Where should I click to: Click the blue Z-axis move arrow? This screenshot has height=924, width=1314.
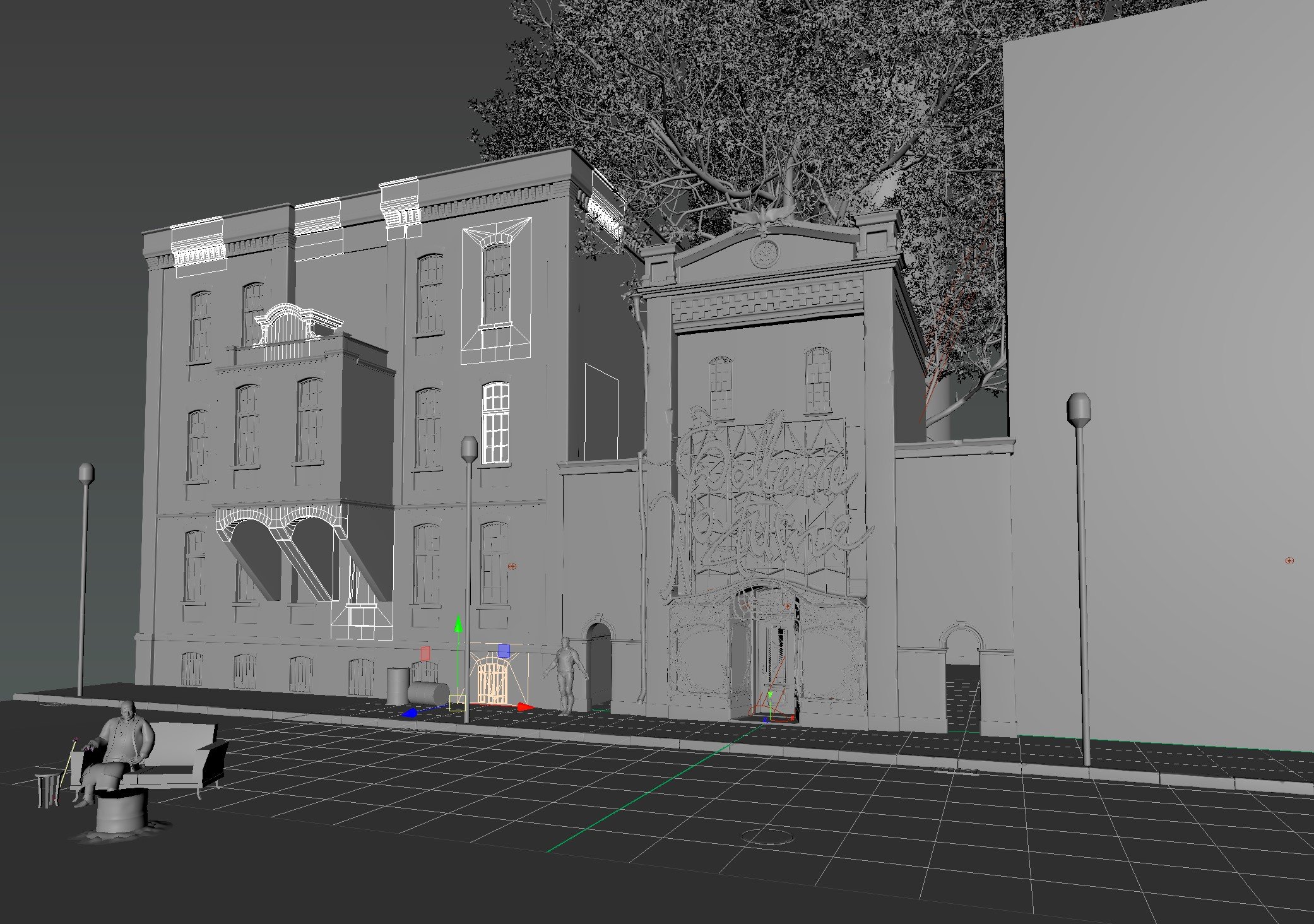[x=410, y=713]
